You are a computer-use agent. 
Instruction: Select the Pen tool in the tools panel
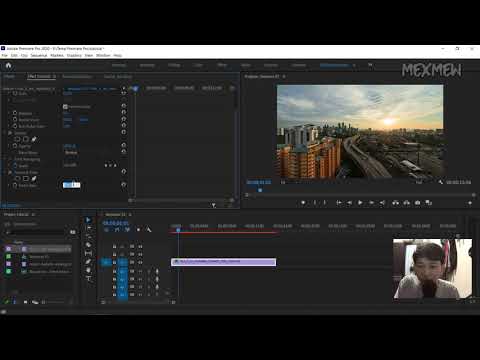point(88,262)
